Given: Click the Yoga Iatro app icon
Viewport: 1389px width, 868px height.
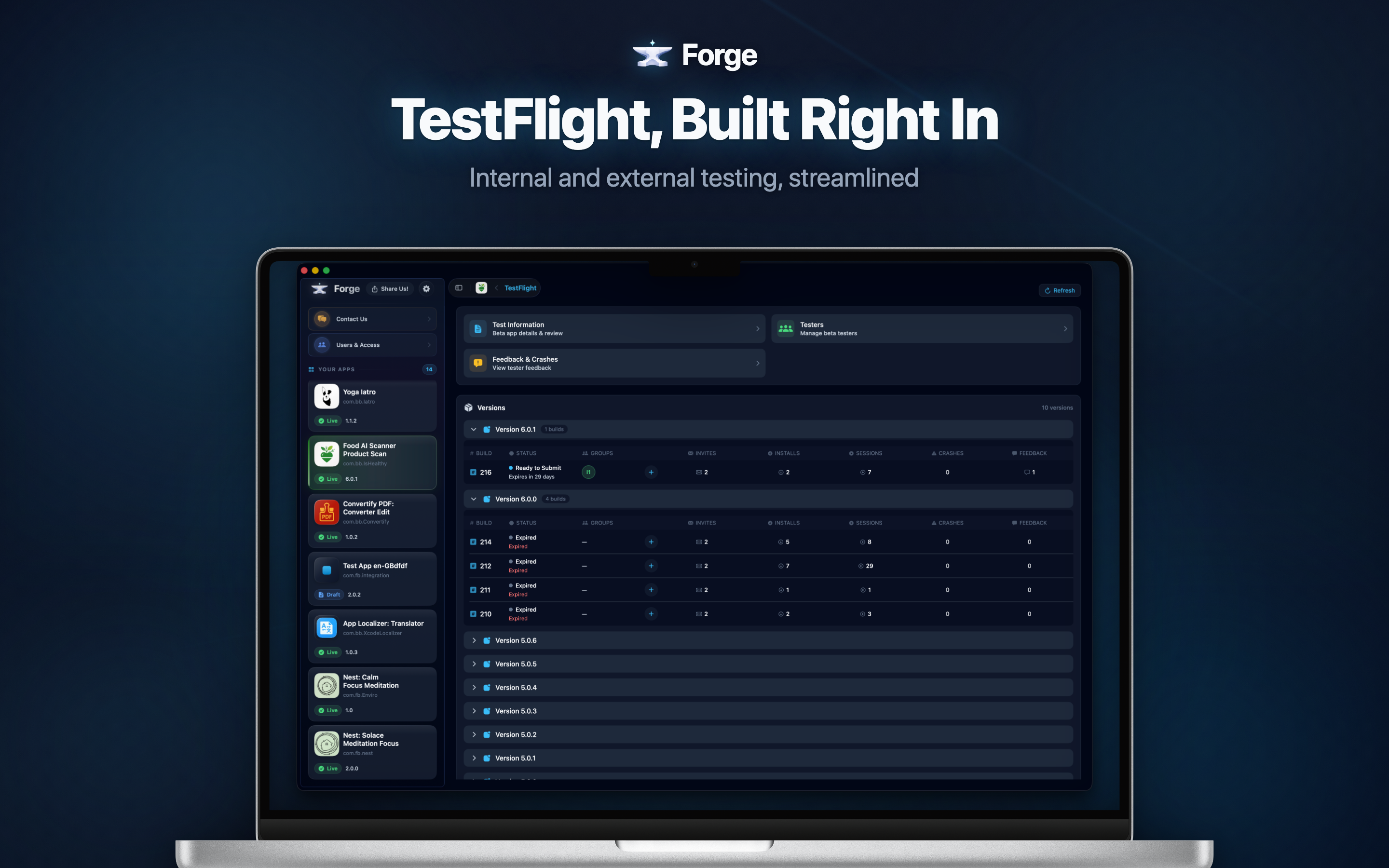Looking at the screenshot, I should (x=327, y=397).
